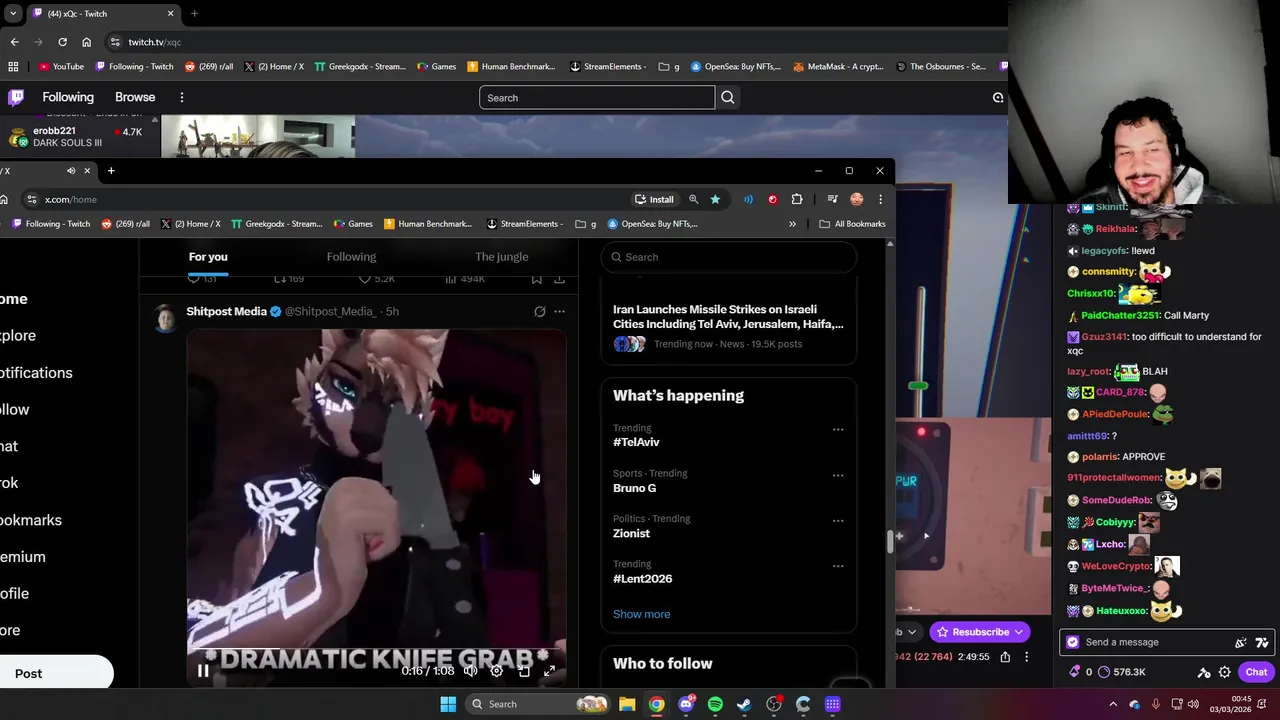Bookmark the partially visible tweet above
1280x720 pixels.
click(x=536, y=279)
